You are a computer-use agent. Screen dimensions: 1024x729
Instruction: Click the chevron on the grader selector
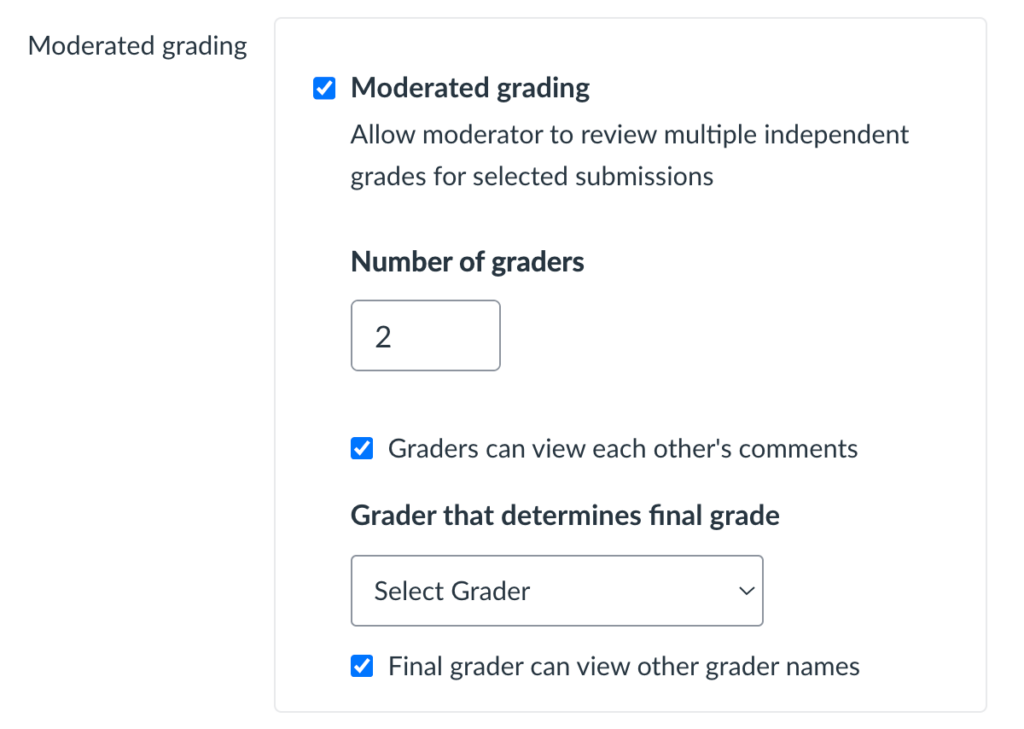(x=746, y=591)
